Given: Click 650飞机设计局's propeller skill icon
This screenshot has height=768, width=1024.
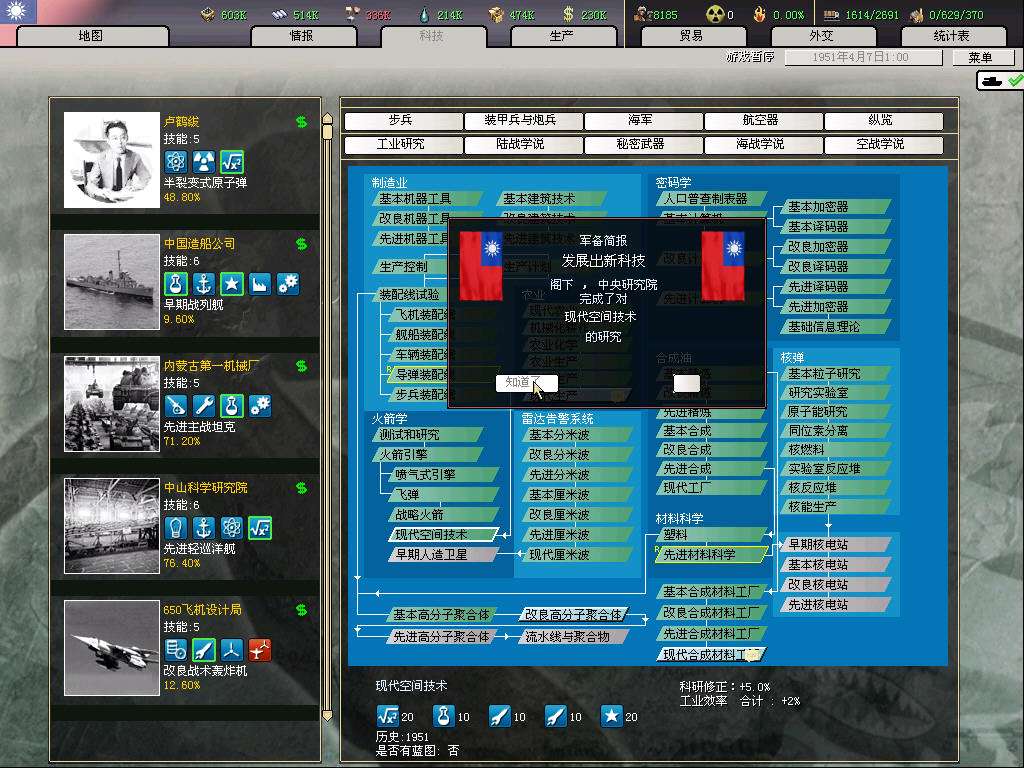Looking at the screenshot, I should (232, 650).
